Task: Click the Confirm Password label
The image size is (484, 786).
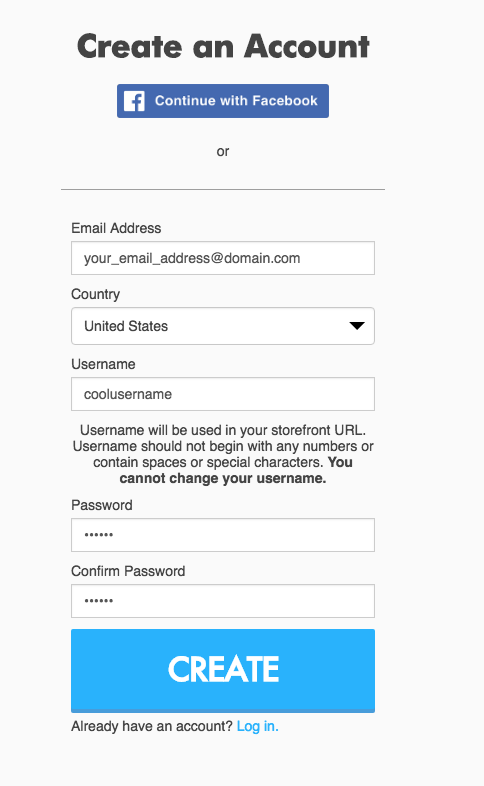Action: point(128,571)
